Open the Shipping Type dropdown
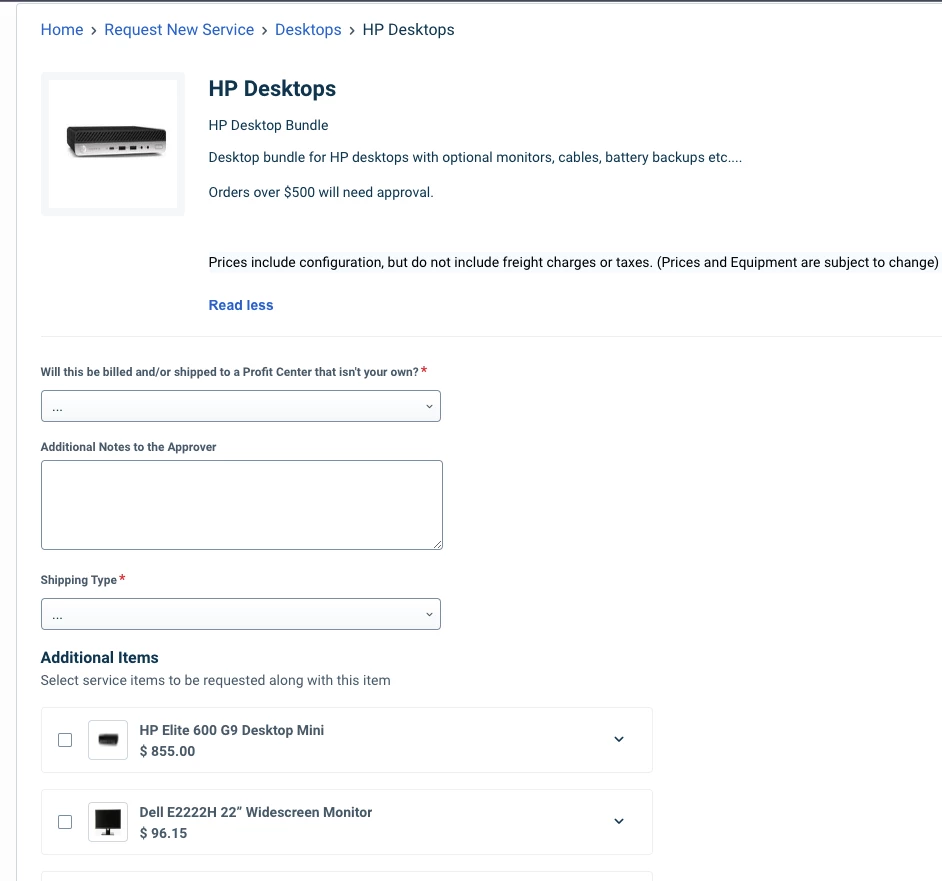Image resolution: width=942 pixels, height=881 pixels. tap(241, 614)
